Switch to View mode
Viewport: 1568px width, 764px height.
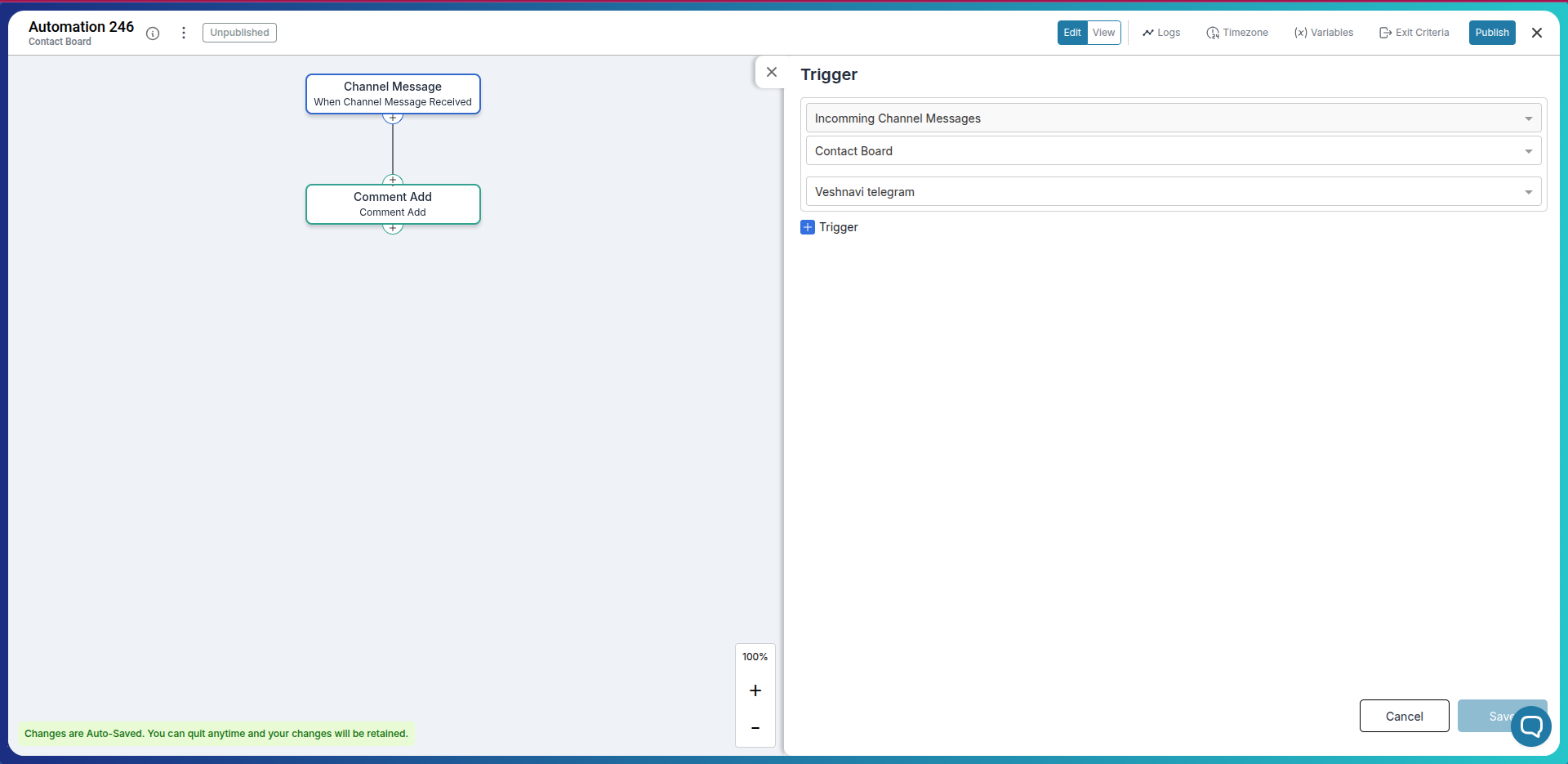click(1104, 33)
